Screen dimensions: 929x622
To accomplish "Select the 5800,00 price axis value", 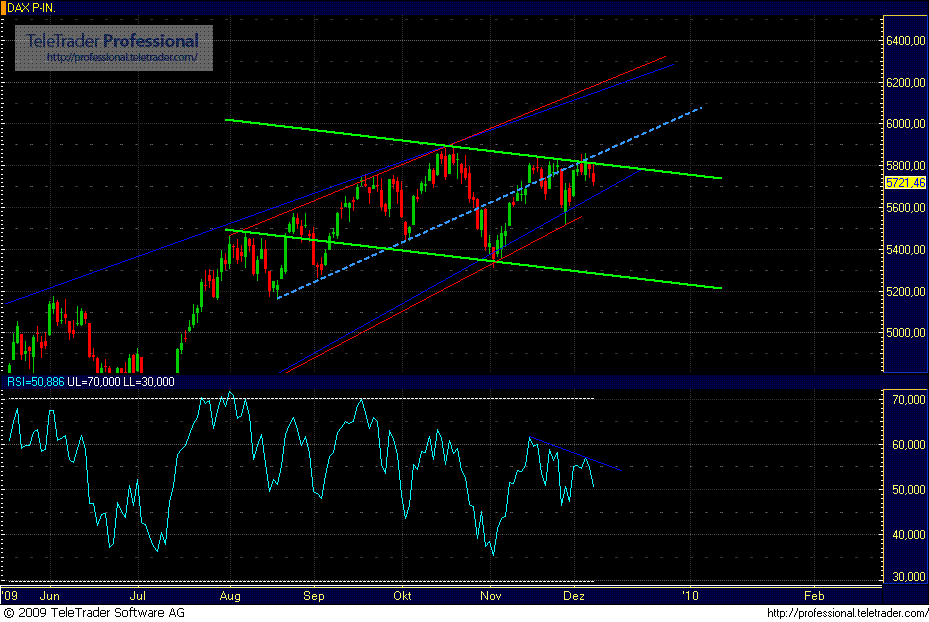I will 905,166.
